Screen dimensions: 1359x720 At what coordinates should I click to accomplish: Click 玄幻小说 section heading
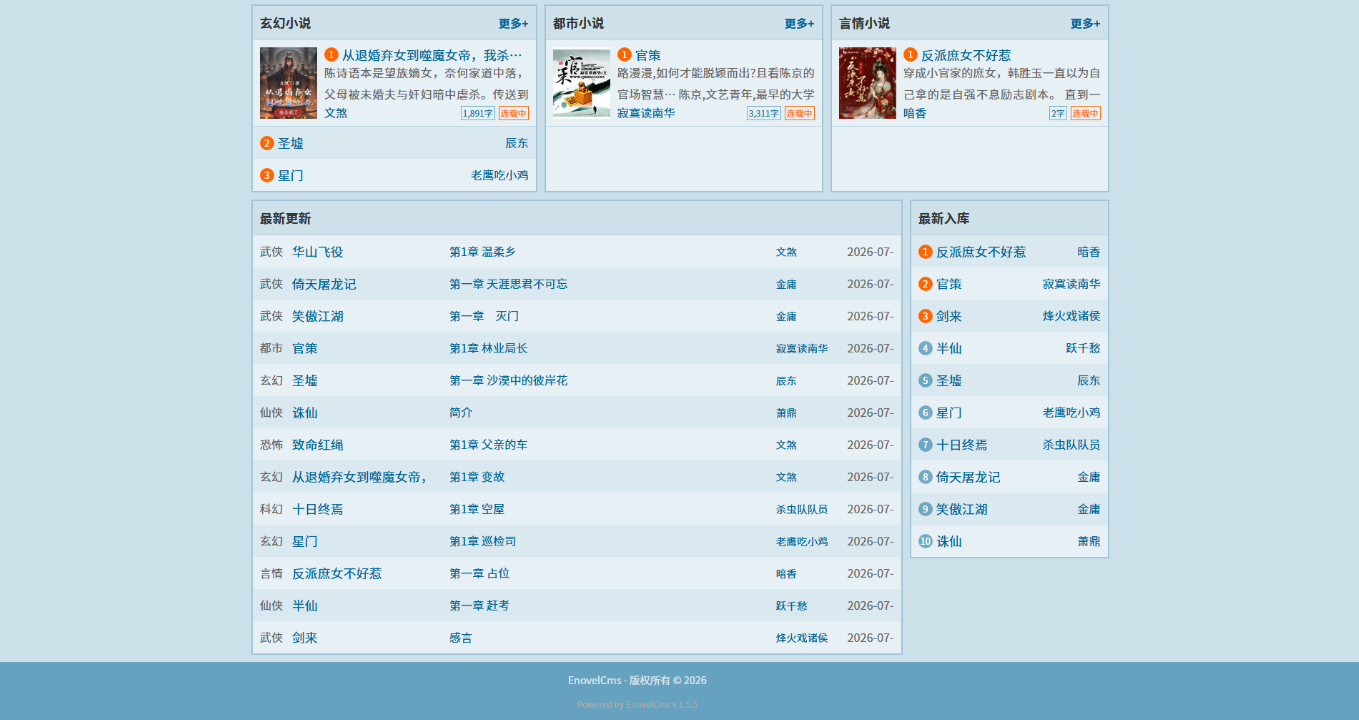click(285, 23)
